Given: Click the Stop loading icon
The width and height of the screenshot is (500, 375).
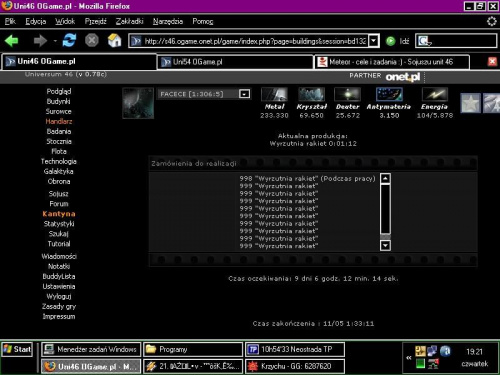Looking at the screenshot, I should pyautogui.click(x=92, y=41).
